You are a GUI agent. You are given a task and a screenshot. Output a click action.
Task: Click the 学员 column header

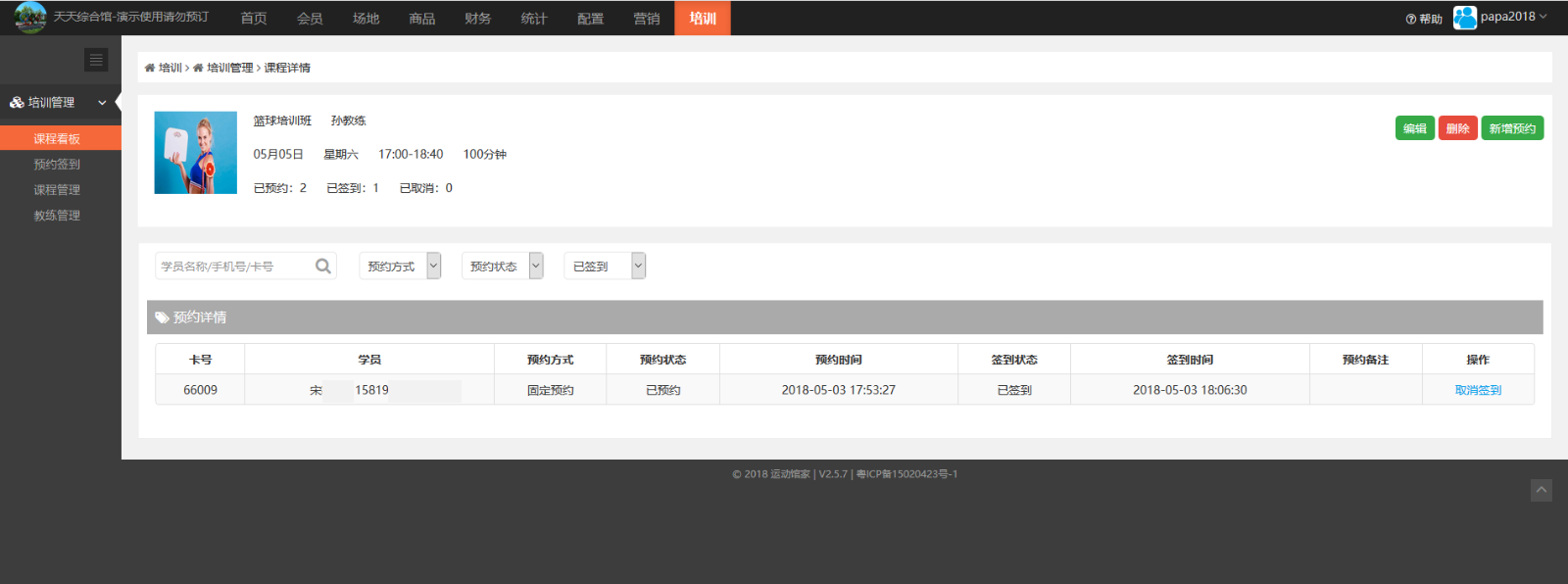click(369, 360)
